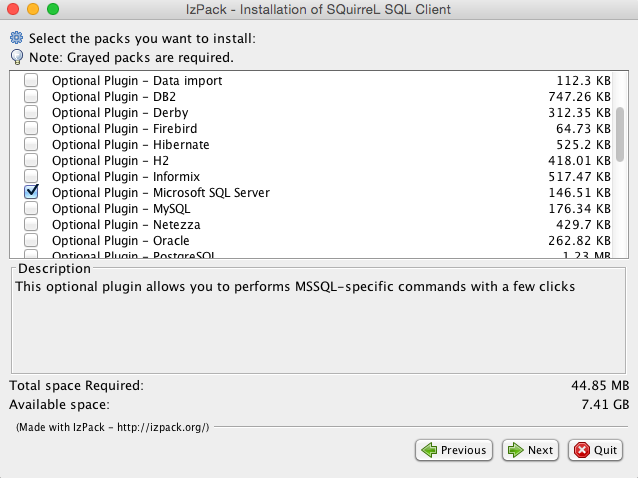The width and height of the screenshot is (638, 478).
Task: Click the green arrow icon on Next
Action: point(515,450)
